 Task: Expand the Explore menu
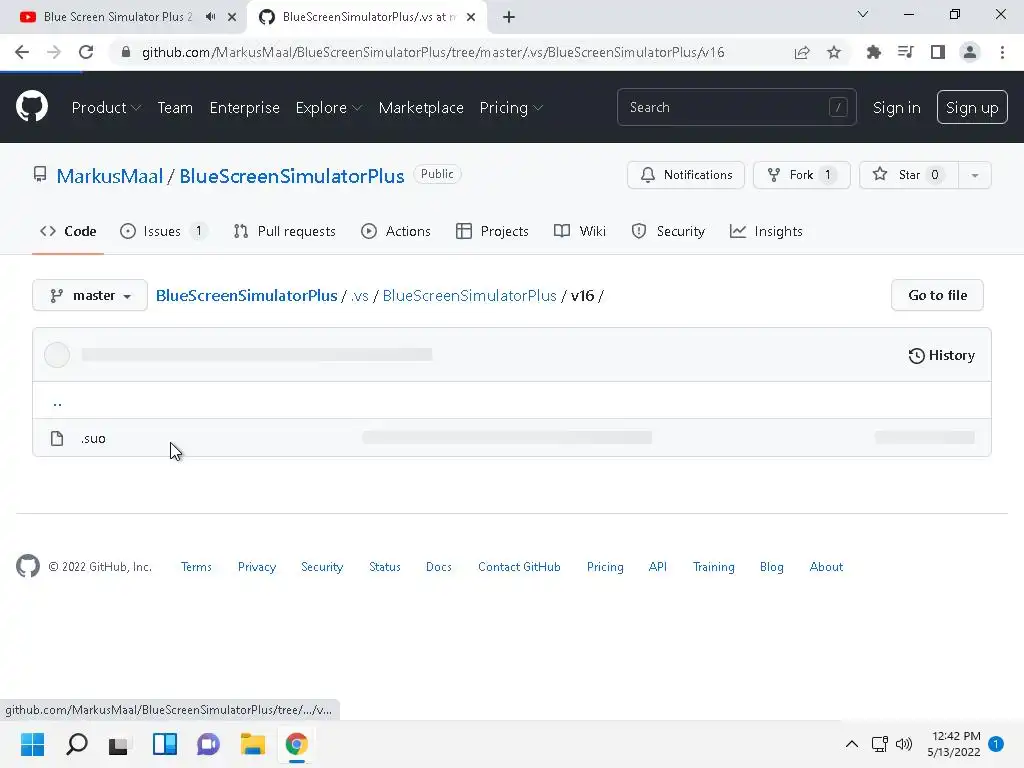coord(328,108)
